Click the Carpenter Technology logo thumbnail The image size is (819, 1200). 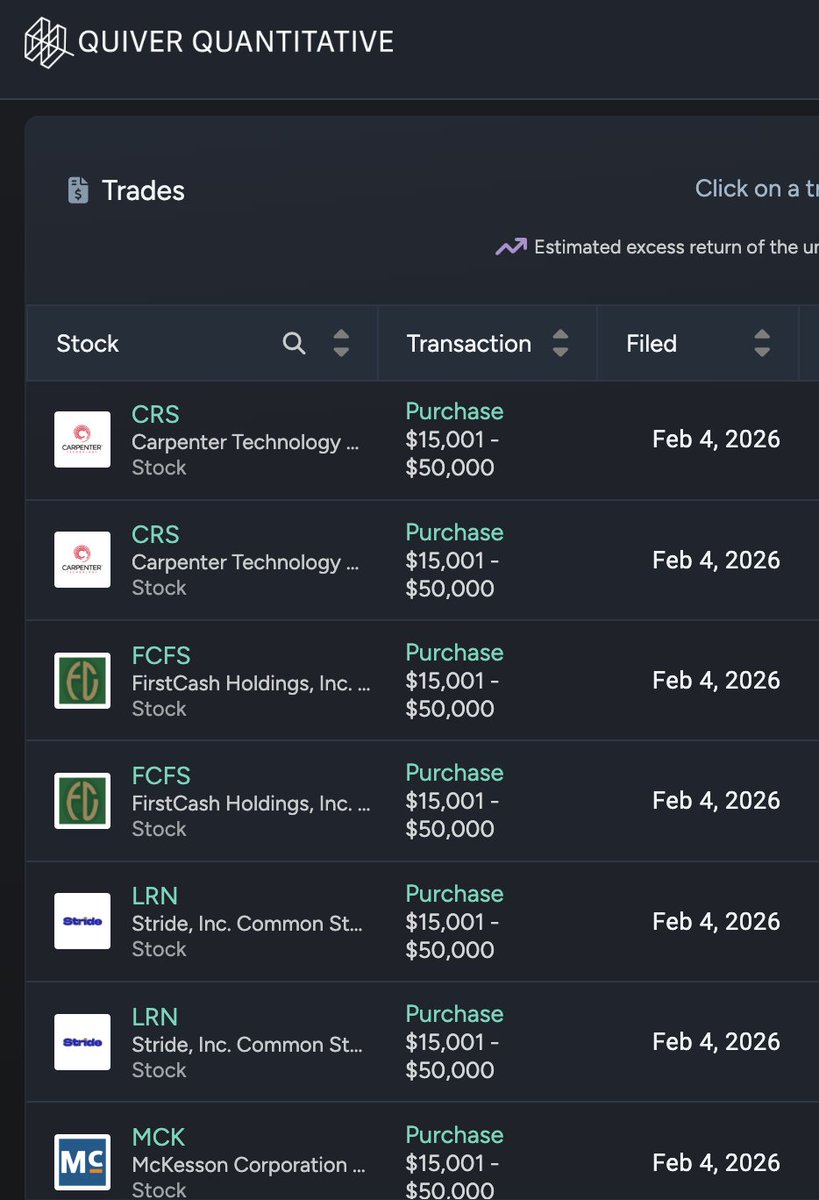pos(81,440)
